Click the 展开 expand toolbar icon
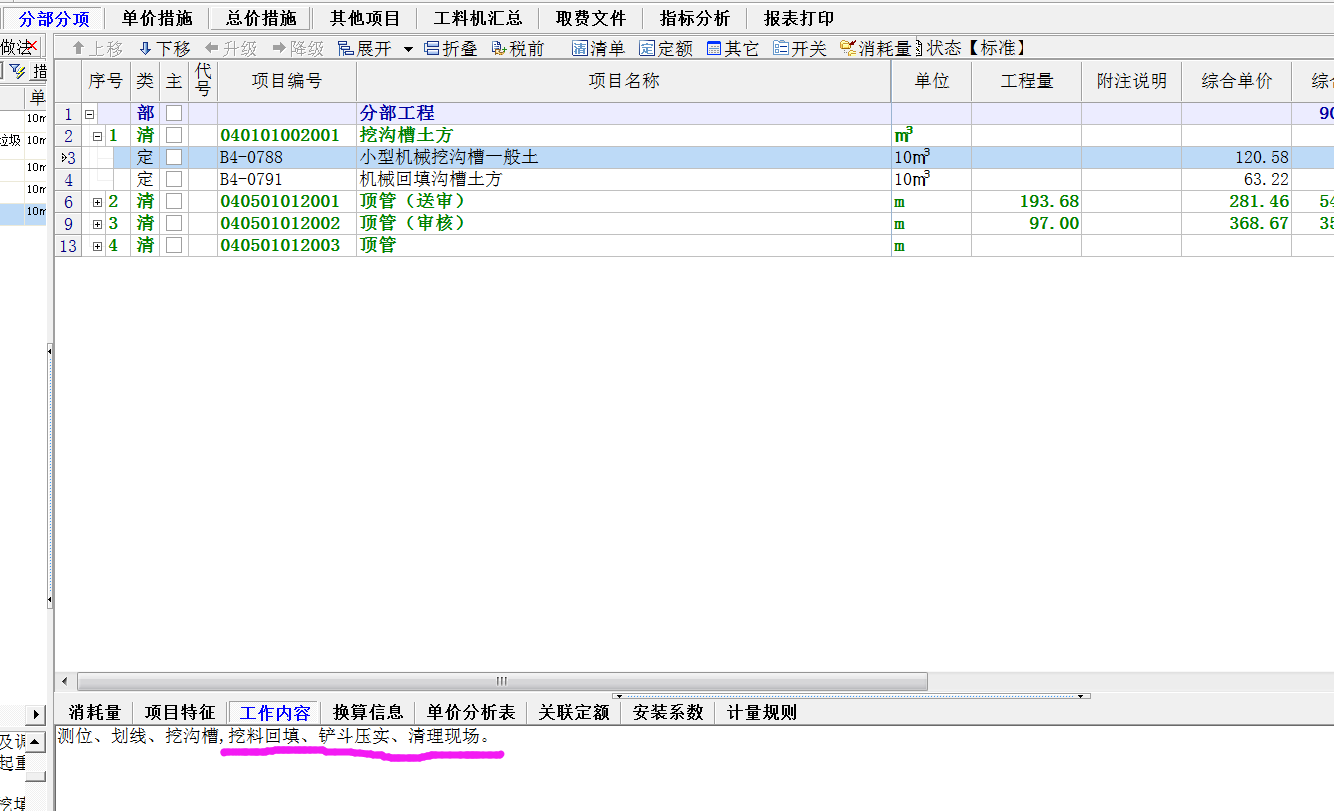This screenshot has width=1334, height=811. tap(364, 48)
